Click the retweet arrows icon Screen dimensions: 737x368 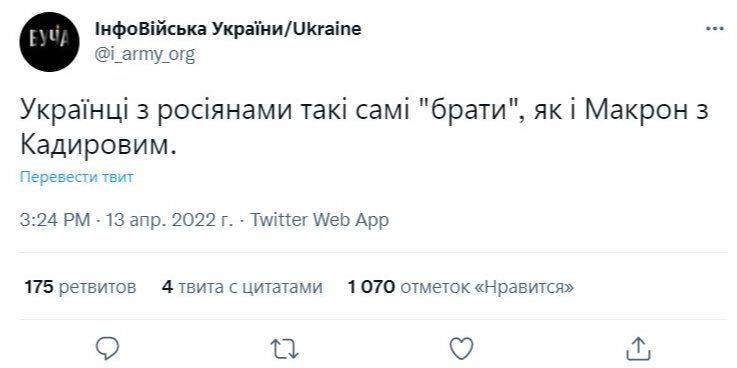tap(284, 349)
